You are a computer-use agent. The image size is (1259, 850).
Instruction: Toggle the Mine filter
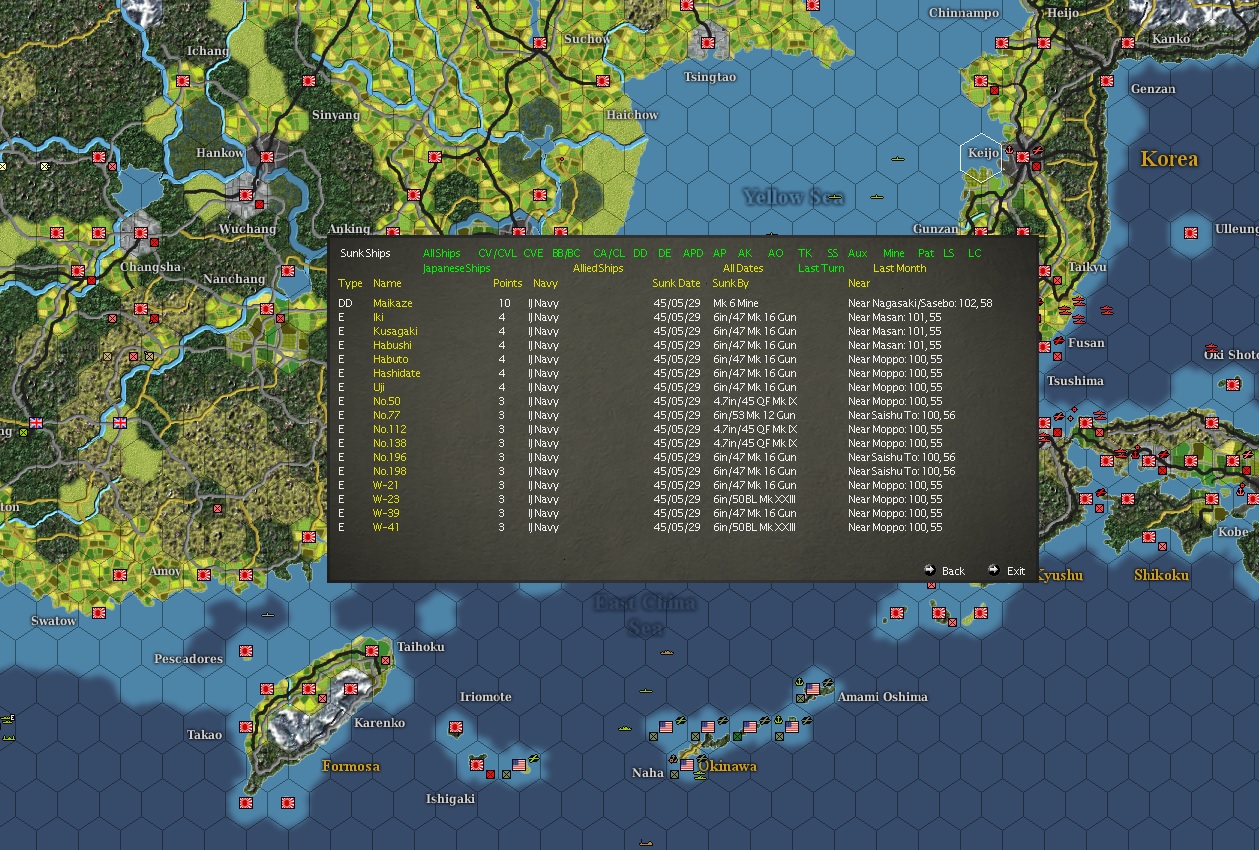tap(894, 254)
